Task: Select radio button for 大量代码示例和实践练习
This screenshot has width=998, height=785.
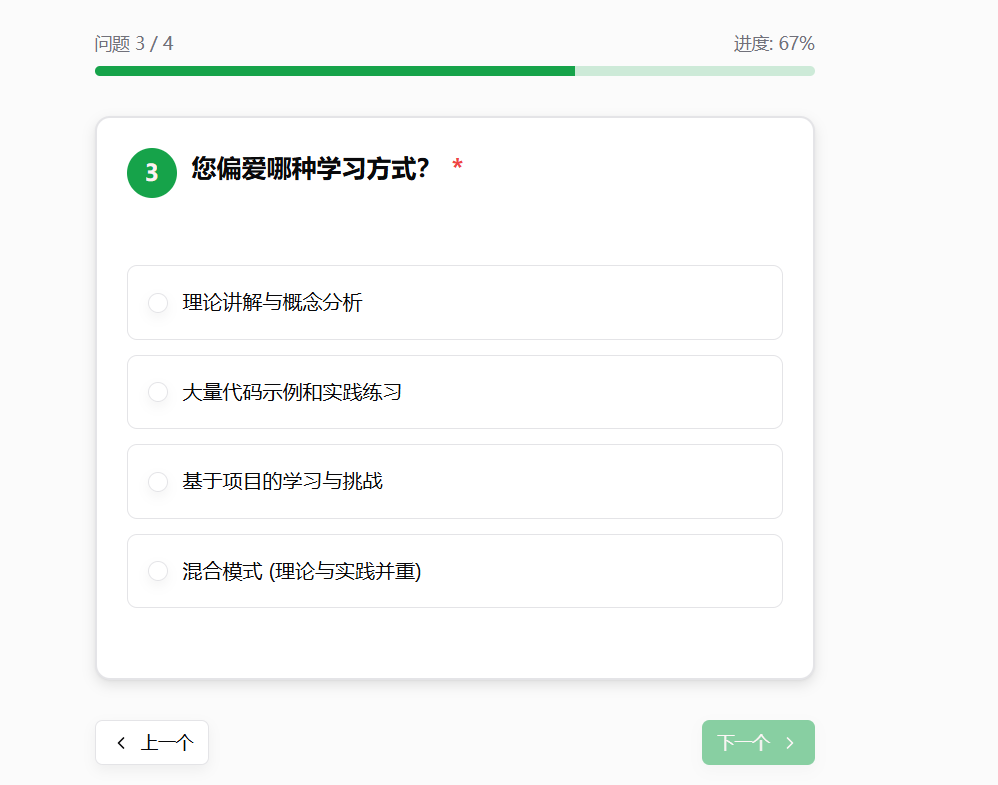Action: pos(158,392)
